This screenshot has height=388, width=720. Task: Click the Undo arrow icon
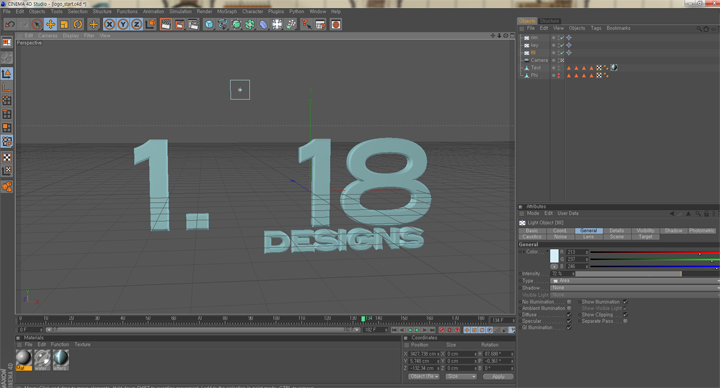coord(10,24)
